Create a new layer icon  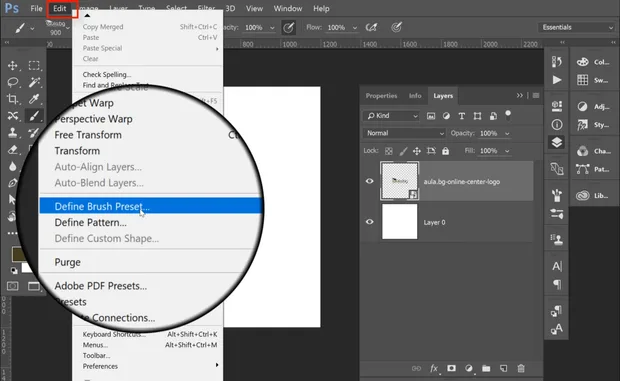point(503,368)
